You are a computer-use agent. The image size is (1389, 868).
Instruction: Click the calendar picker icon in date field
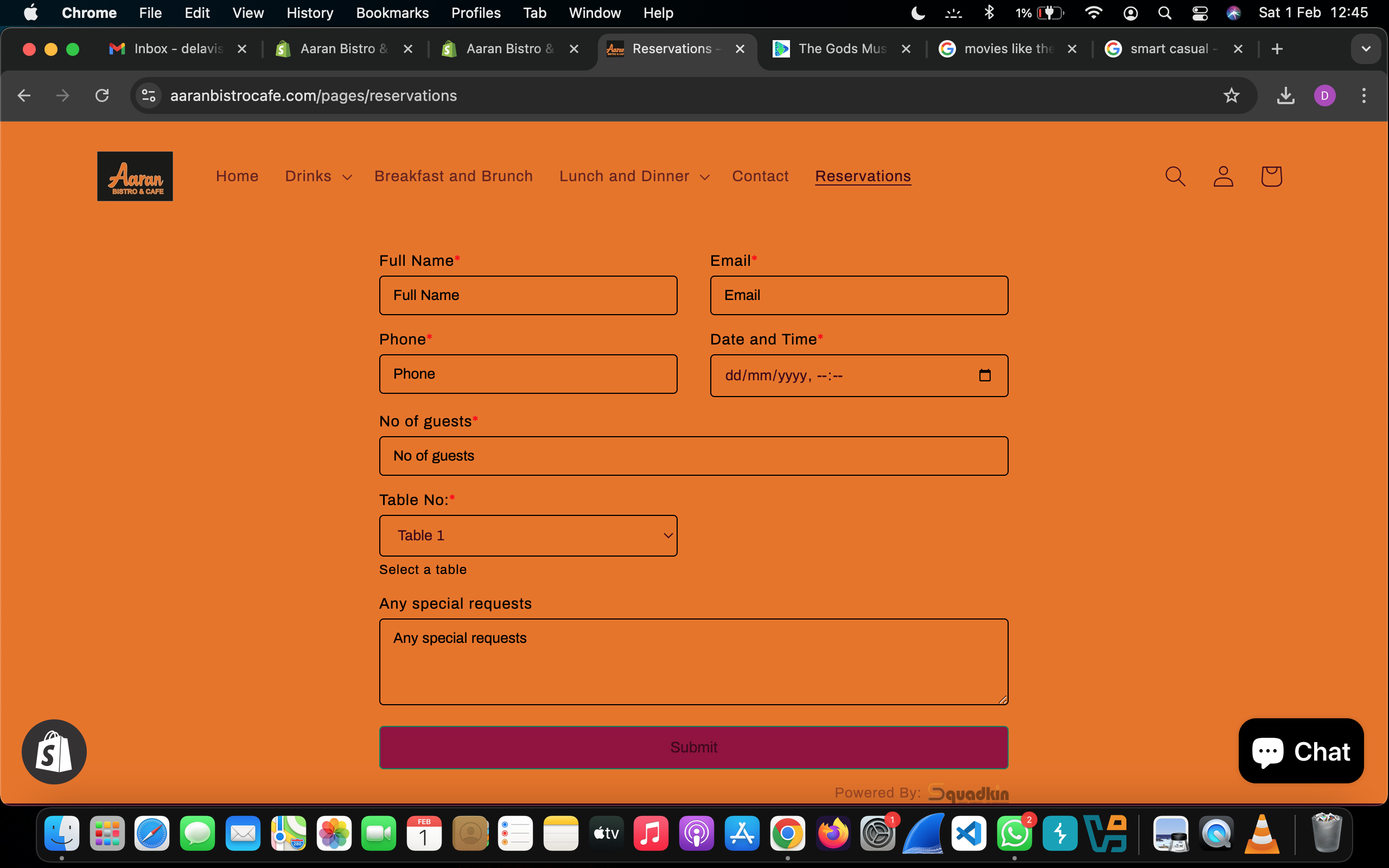tap(984, 375)
